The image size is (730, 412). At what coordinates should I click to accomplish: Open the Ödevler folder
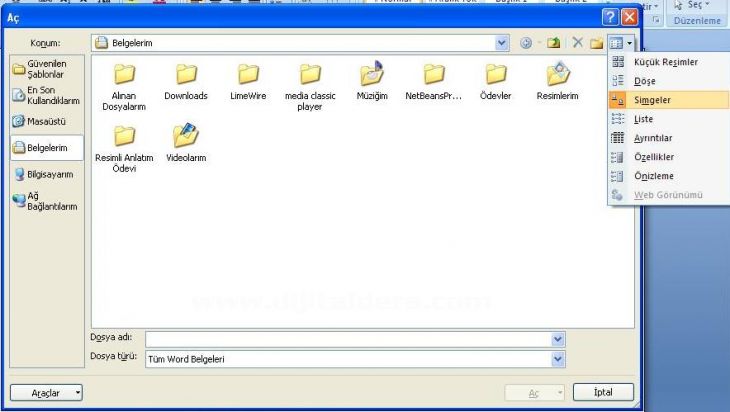point(495,82)
